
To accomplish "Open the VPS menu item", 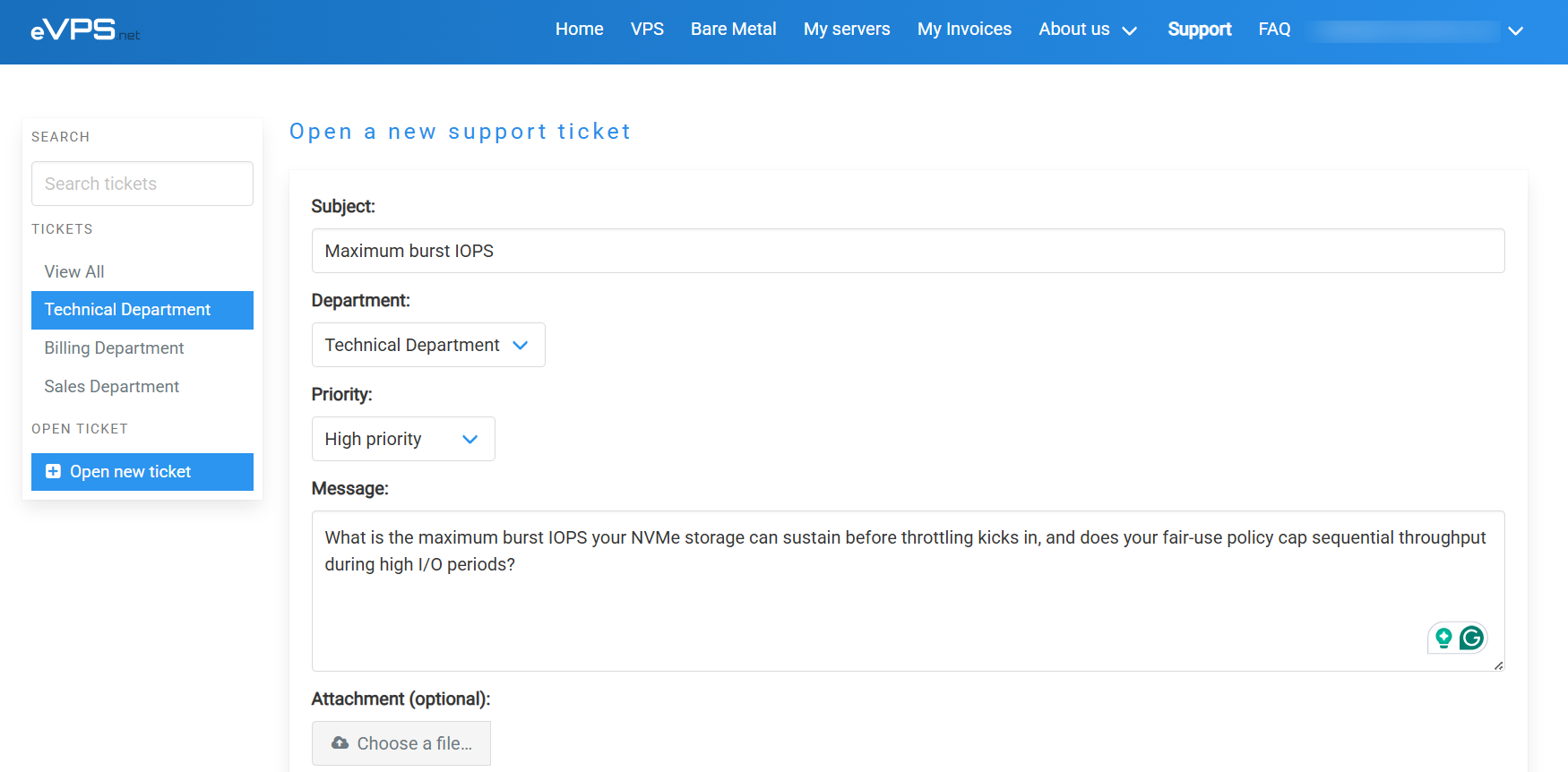I will (647, 30).
